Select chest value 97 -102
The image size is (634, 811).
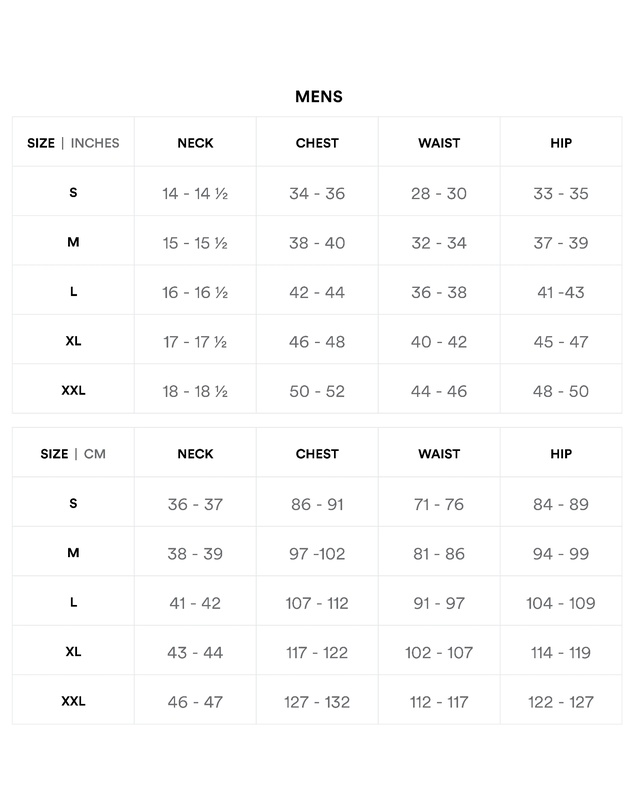[317, 554]
